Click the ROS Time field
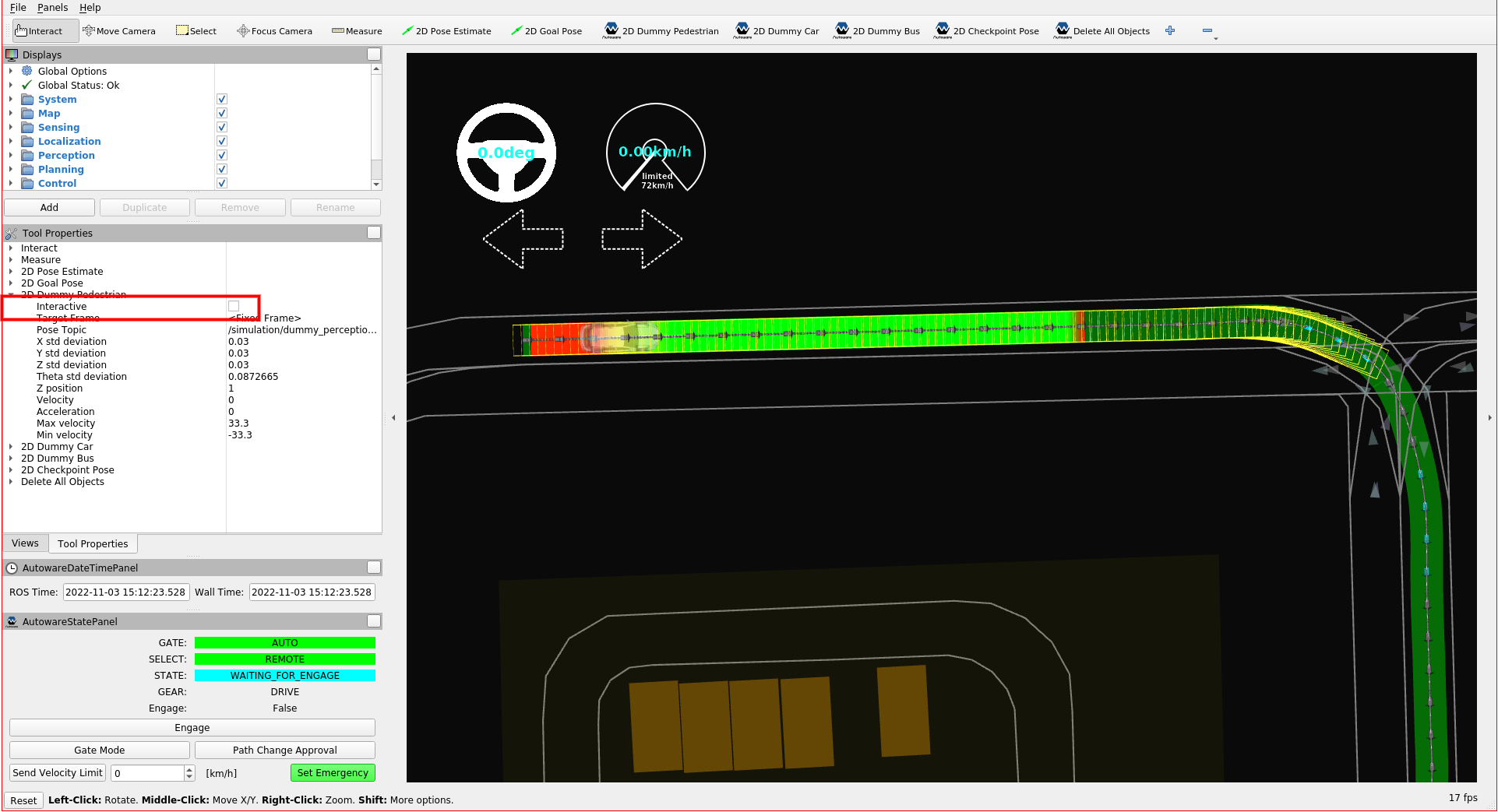The width and height of the screenshot is (1498, 812). coord(125,592)
